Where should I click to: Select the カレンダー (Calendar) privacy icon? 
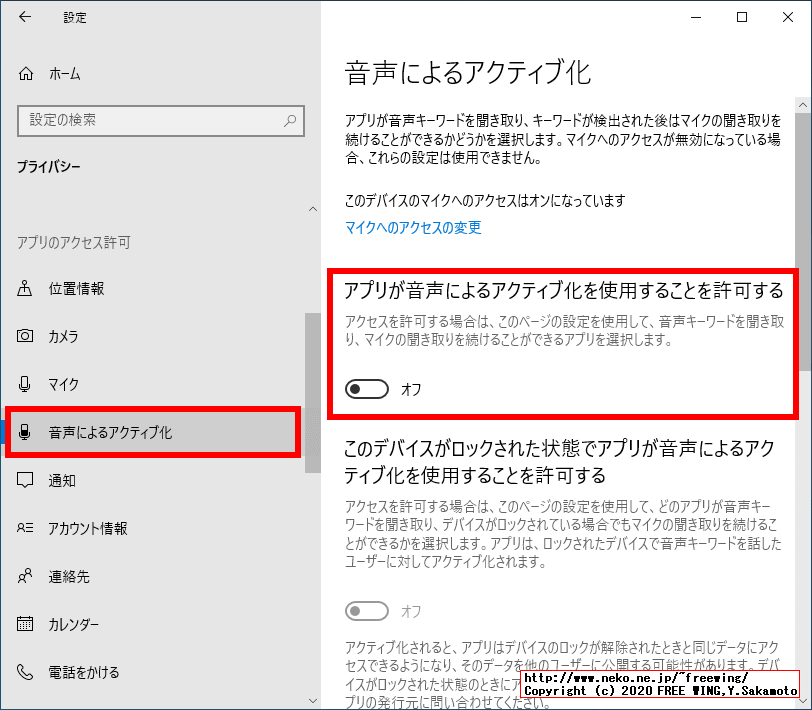point(22,624)
